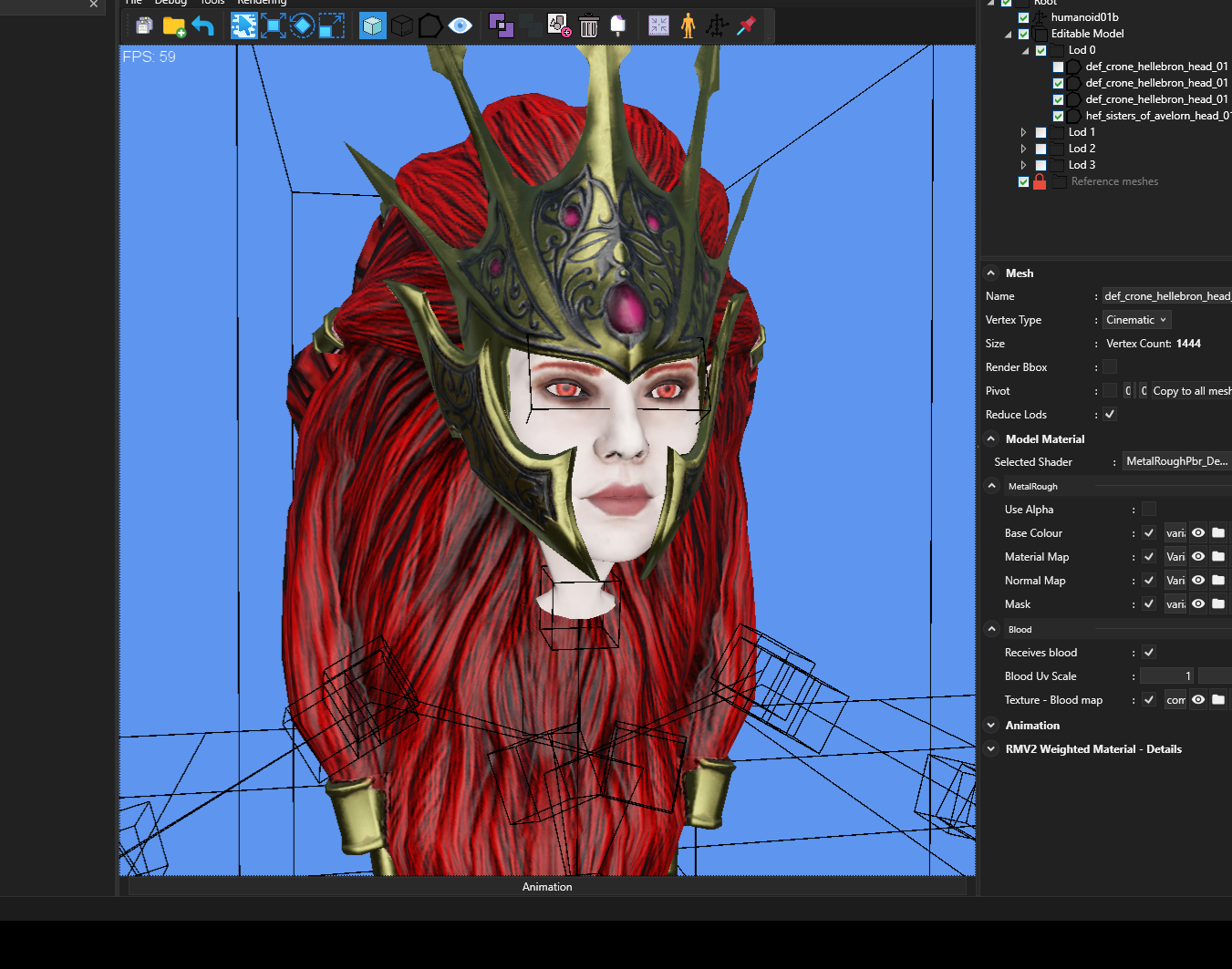Uncheck the Reduce Lods checkbox
Image resolution: width=1232 pixels, height=969 pixels.
tap(1110, 414)
